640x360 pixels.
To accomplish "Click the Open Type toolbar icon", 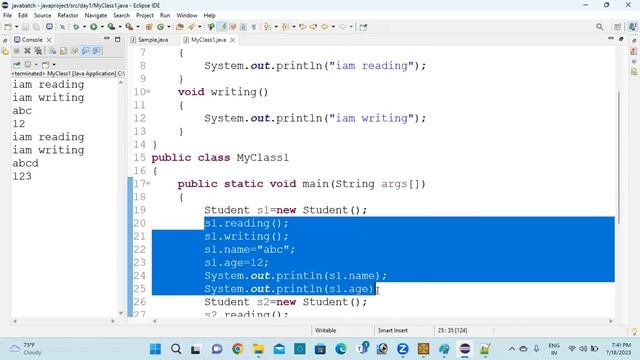I will pyautogui.click(x=180, y=27).
